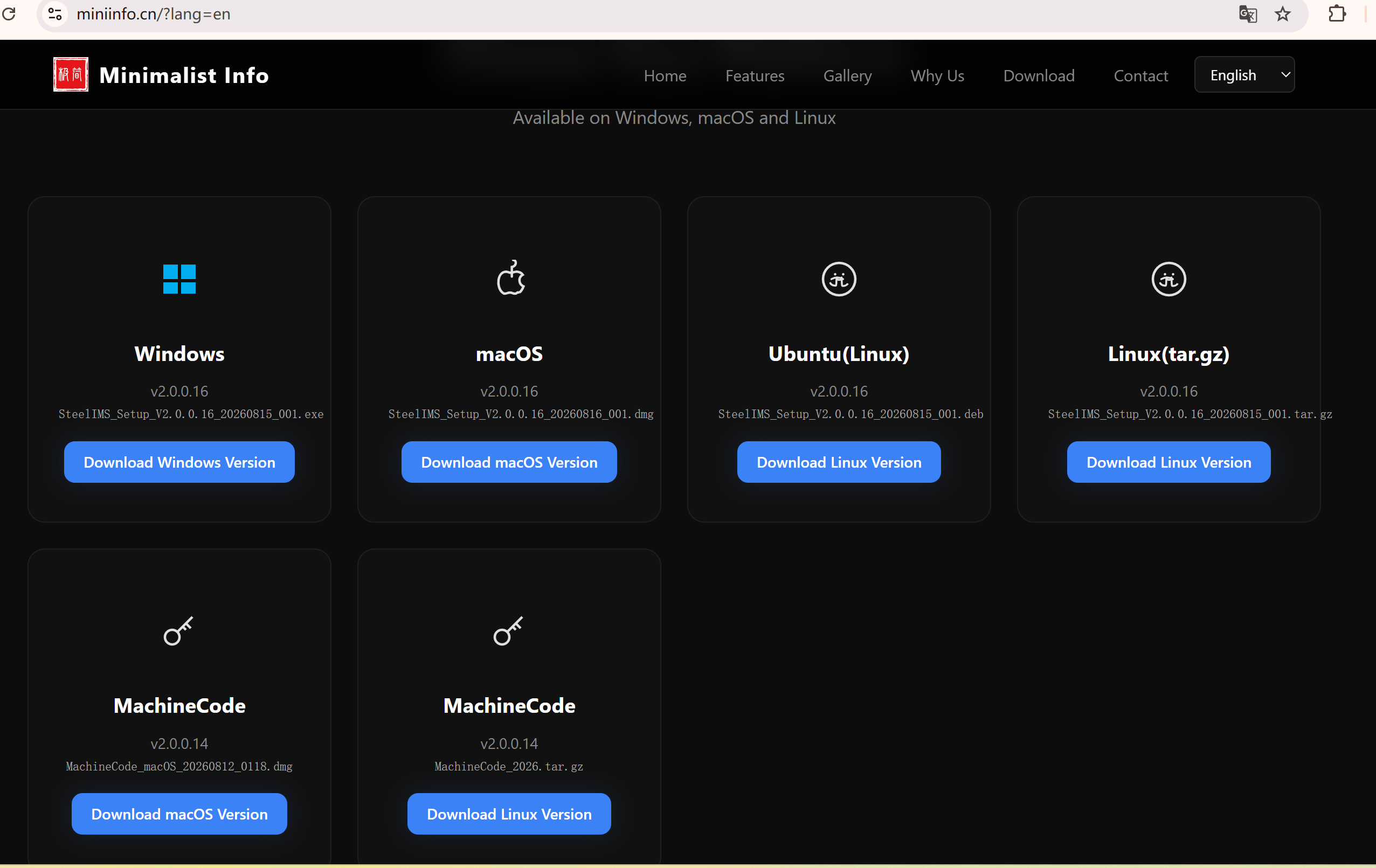Click the translate page icon
The image size is (1376, 868).
tap(1248, 13)
